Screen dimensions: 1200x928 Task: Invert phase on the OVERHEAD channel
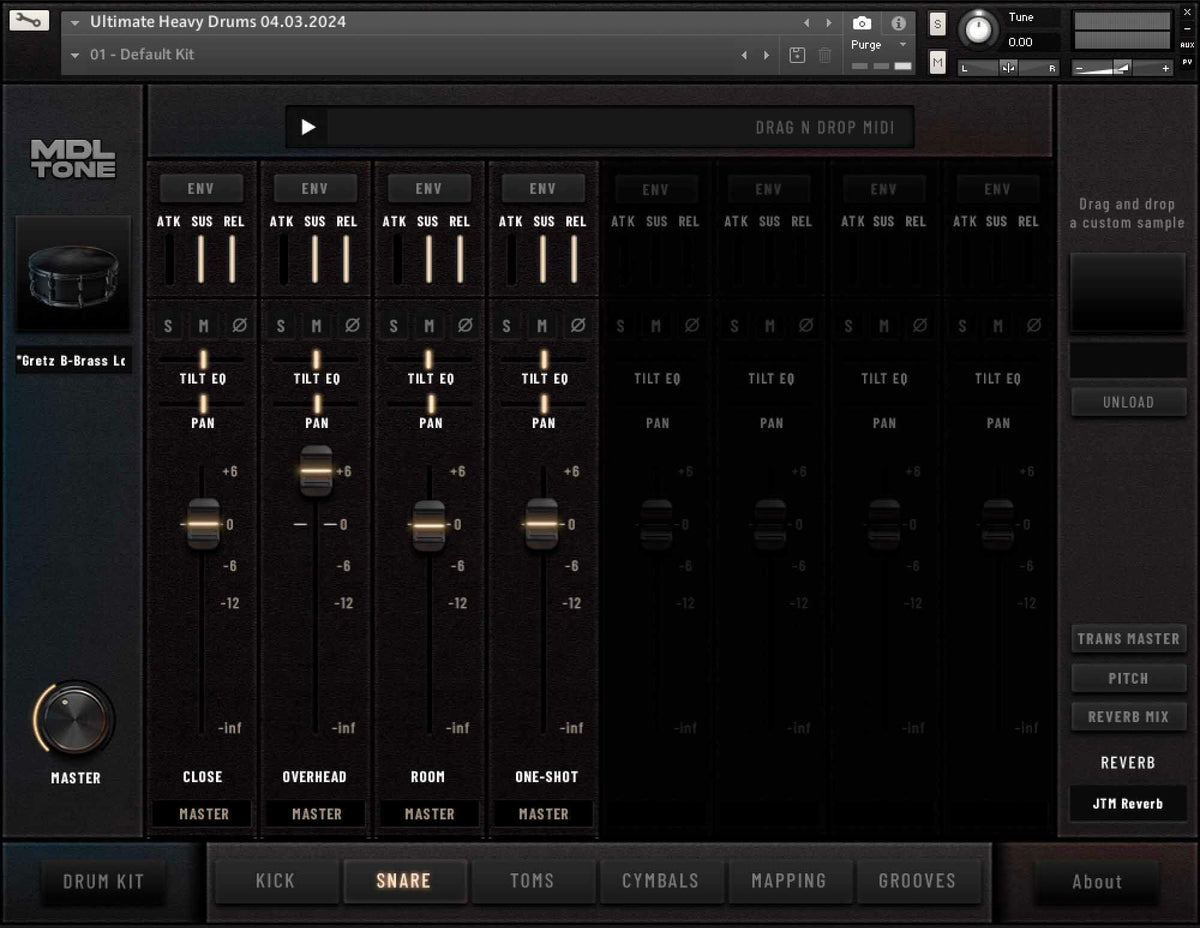coord(352,326)
